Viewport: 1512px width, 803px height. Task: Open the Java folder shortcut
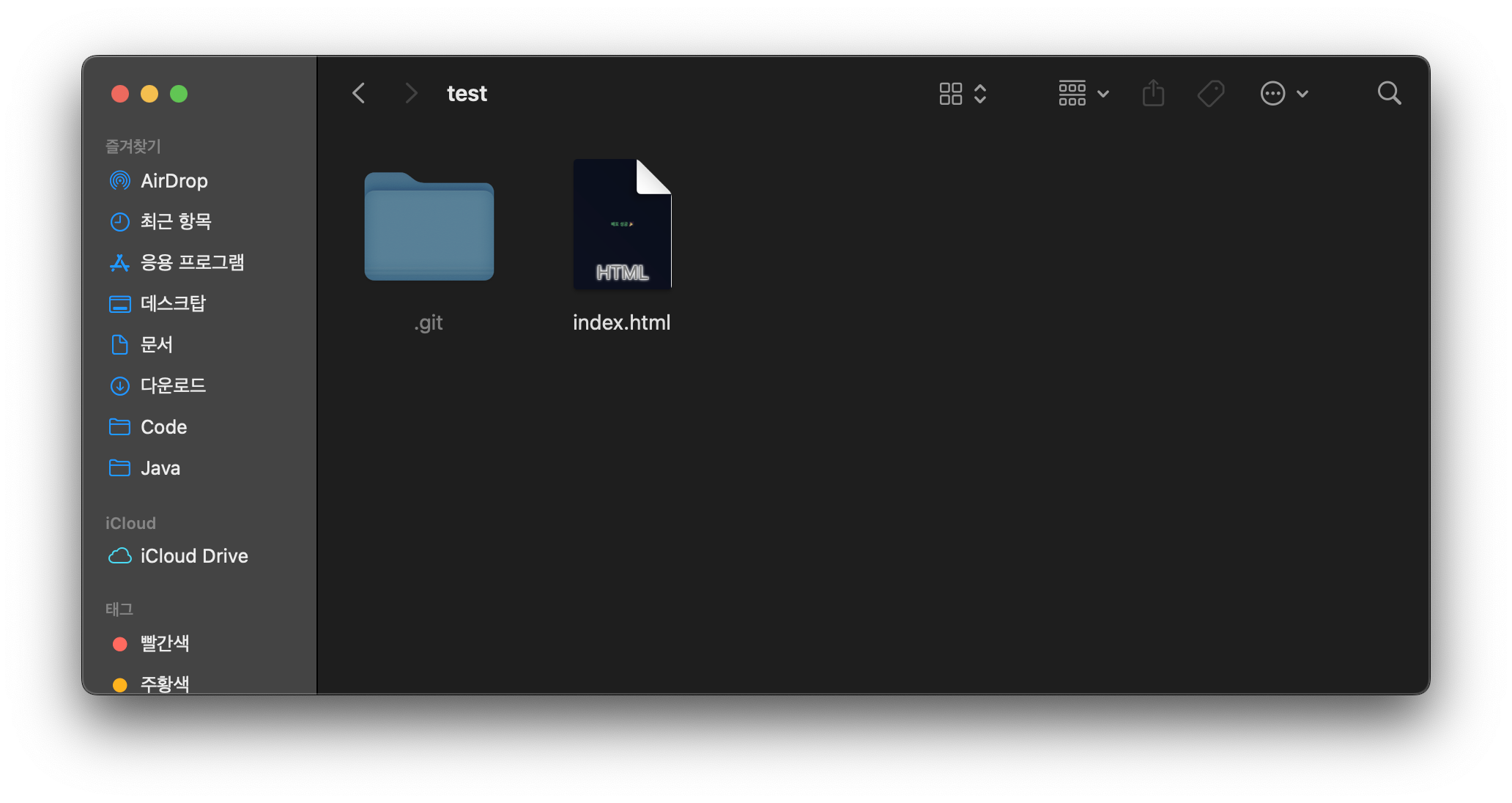pos(160,468)
